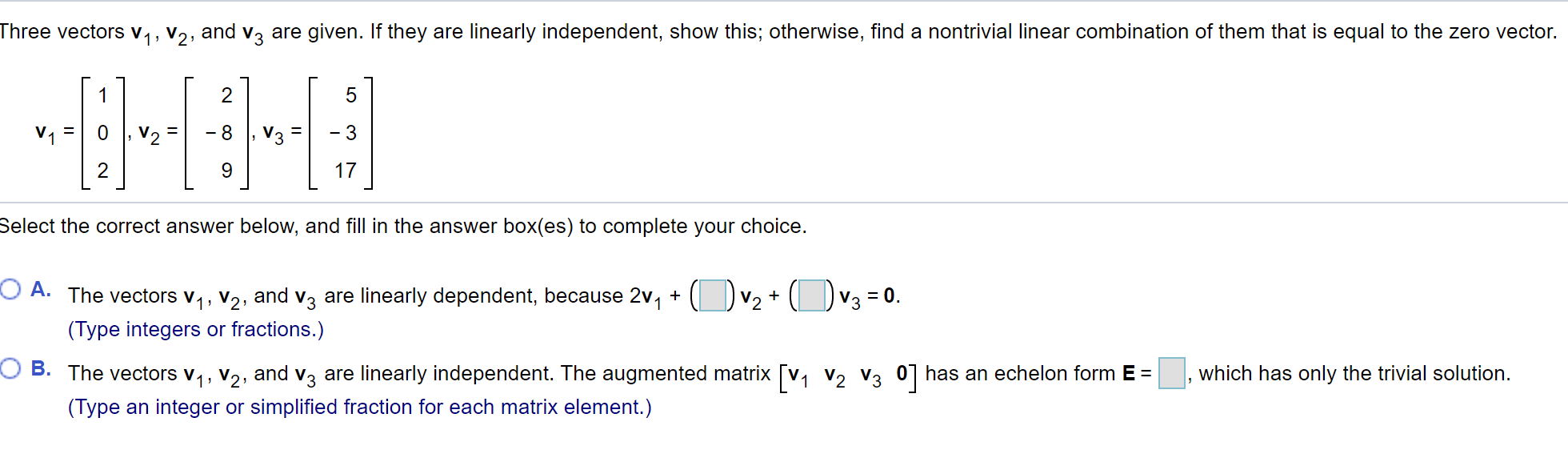
Task: Click the label B next to its radio
Action: click(39, 368)
